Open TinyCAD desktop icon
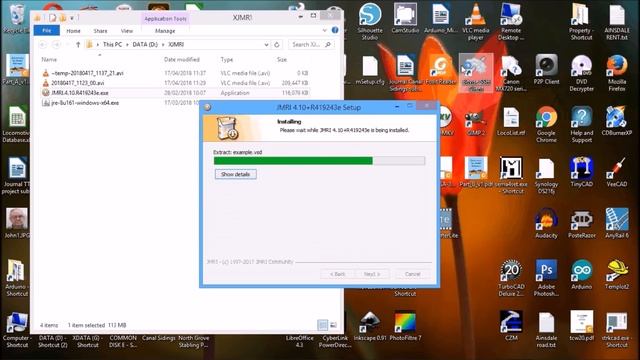This screenshot has height=360, width=640. [581, 173]
